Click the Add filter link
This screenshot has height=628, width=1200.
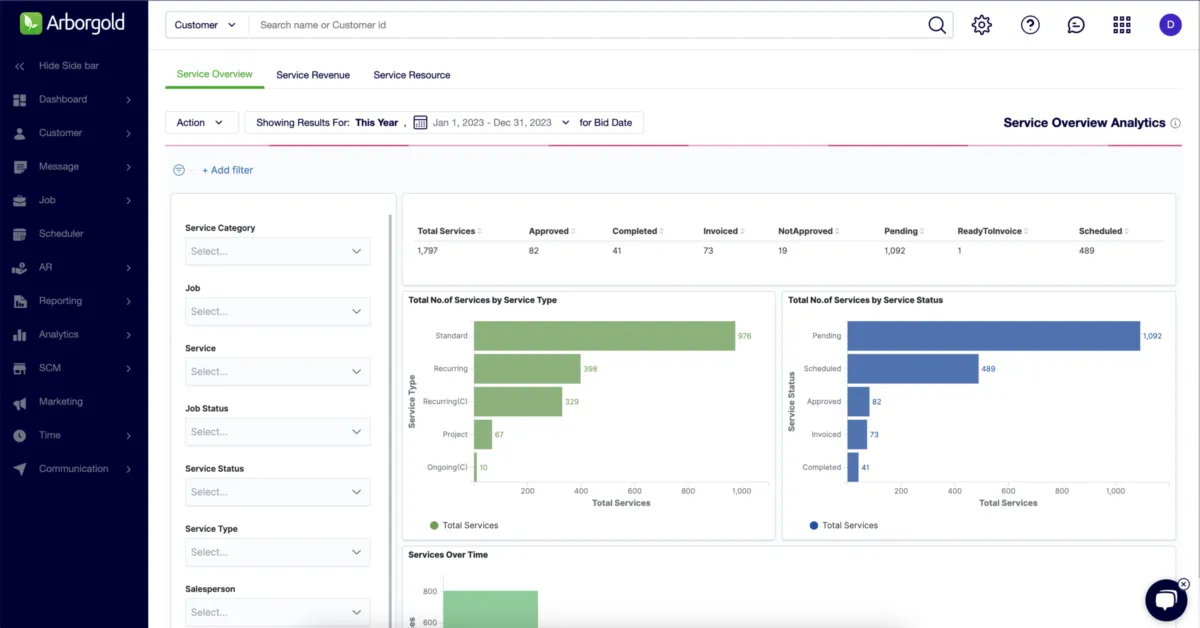click(228, 170)
